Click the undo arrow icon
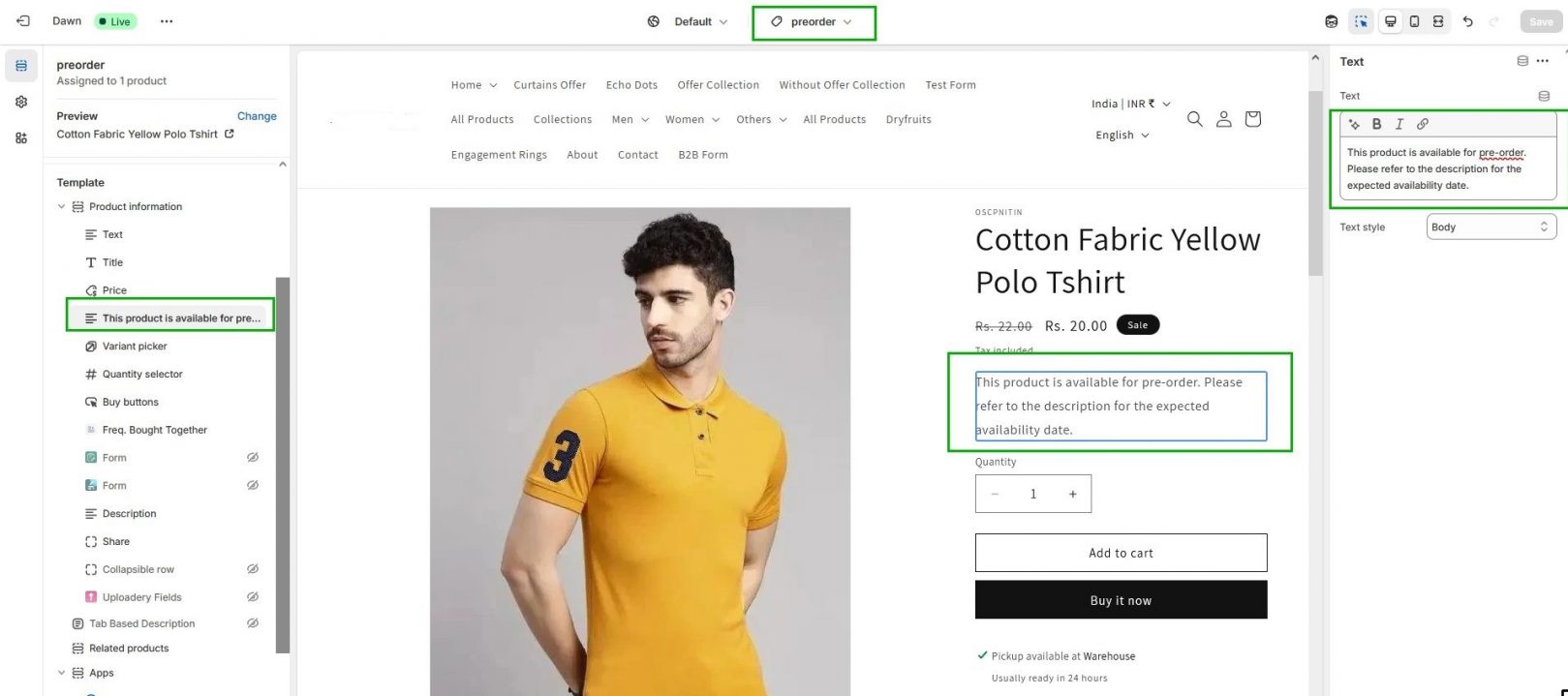This screenshot has width=1568, height=696. (x=1467, y=21)
